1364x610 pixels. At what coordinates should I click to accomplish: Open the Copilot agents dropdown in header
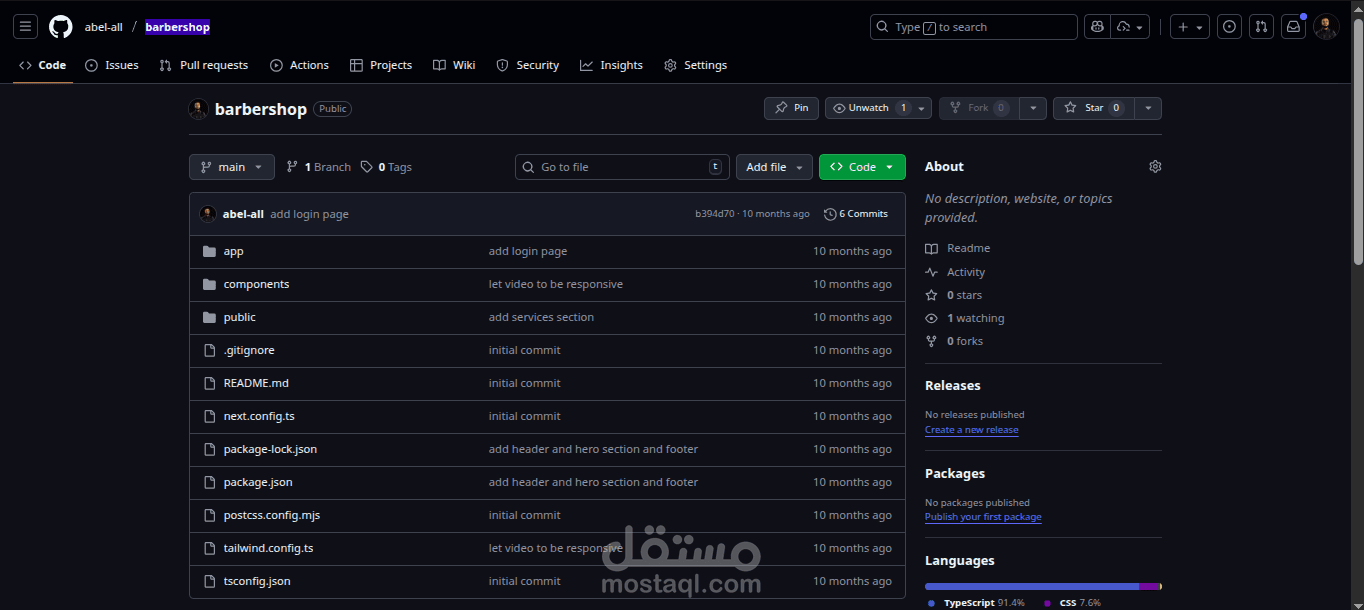[1130, 27]
